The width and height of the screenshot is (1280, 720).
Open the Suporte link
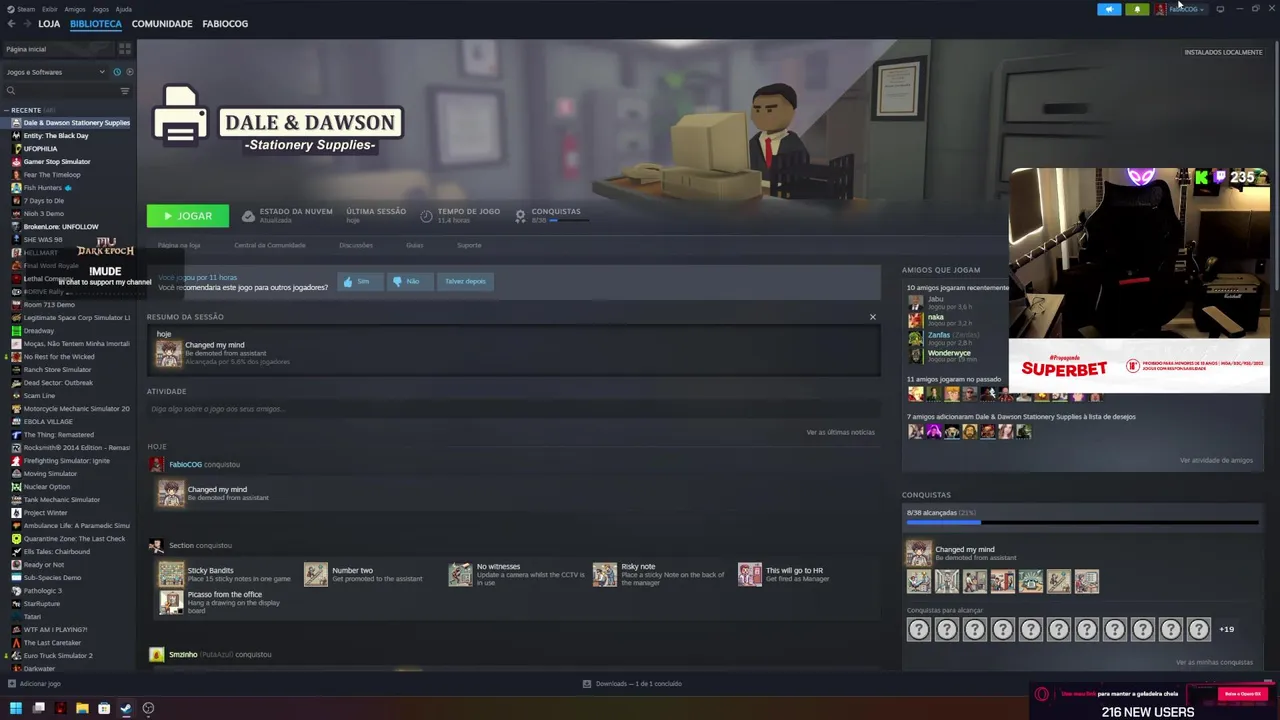tap(469, 245)
